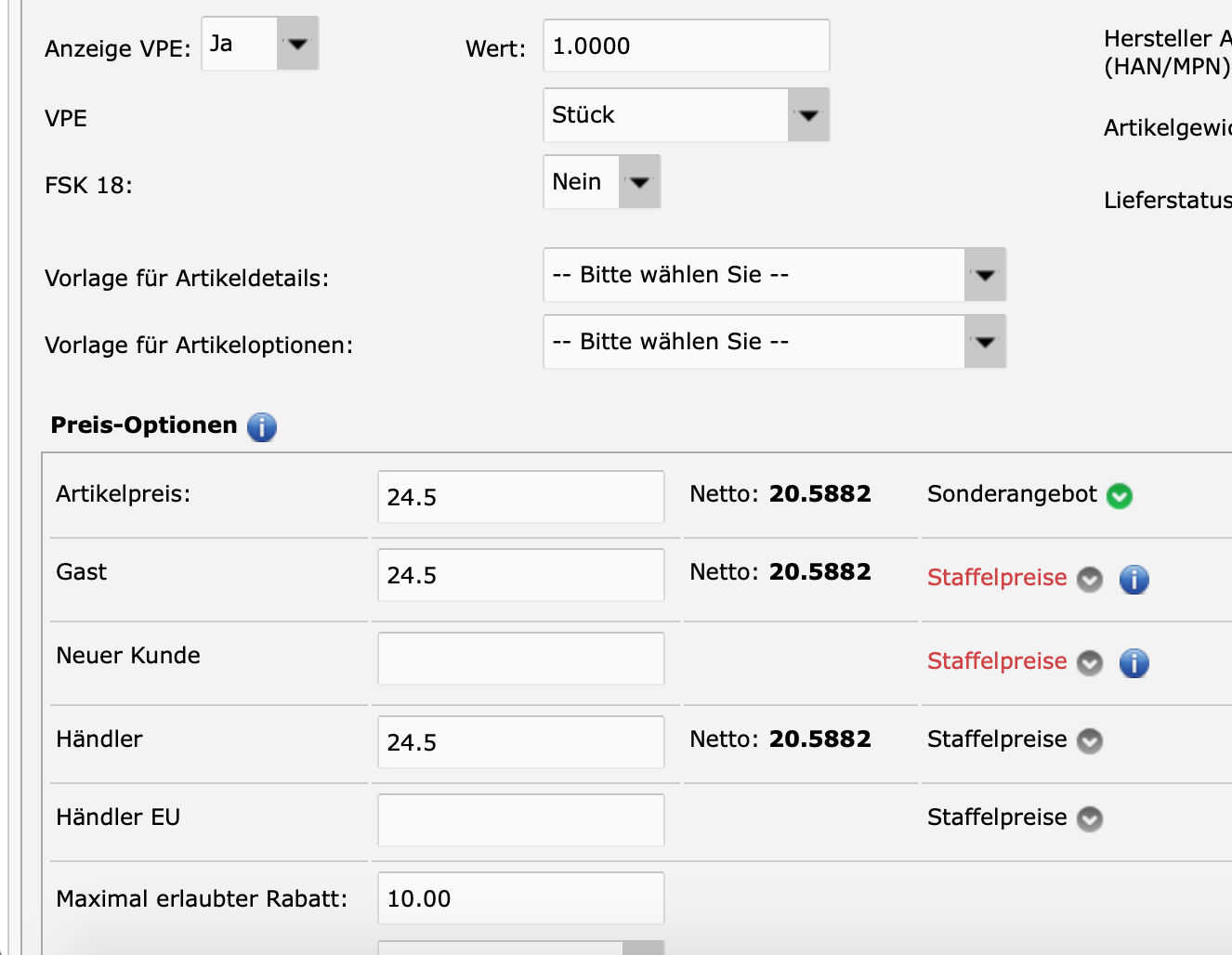
Task: Focus the Artikelpreis price field
Action: point(520,497)
